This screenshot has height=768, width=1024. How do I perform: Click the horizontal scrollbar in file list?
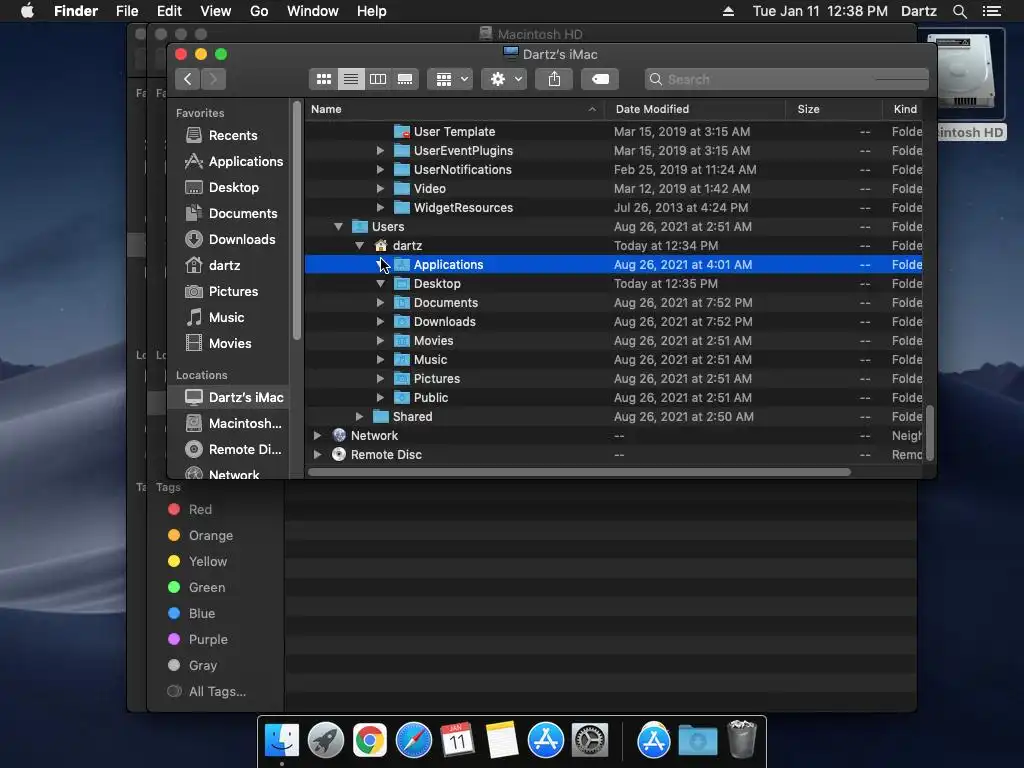[x=579, y=472]
